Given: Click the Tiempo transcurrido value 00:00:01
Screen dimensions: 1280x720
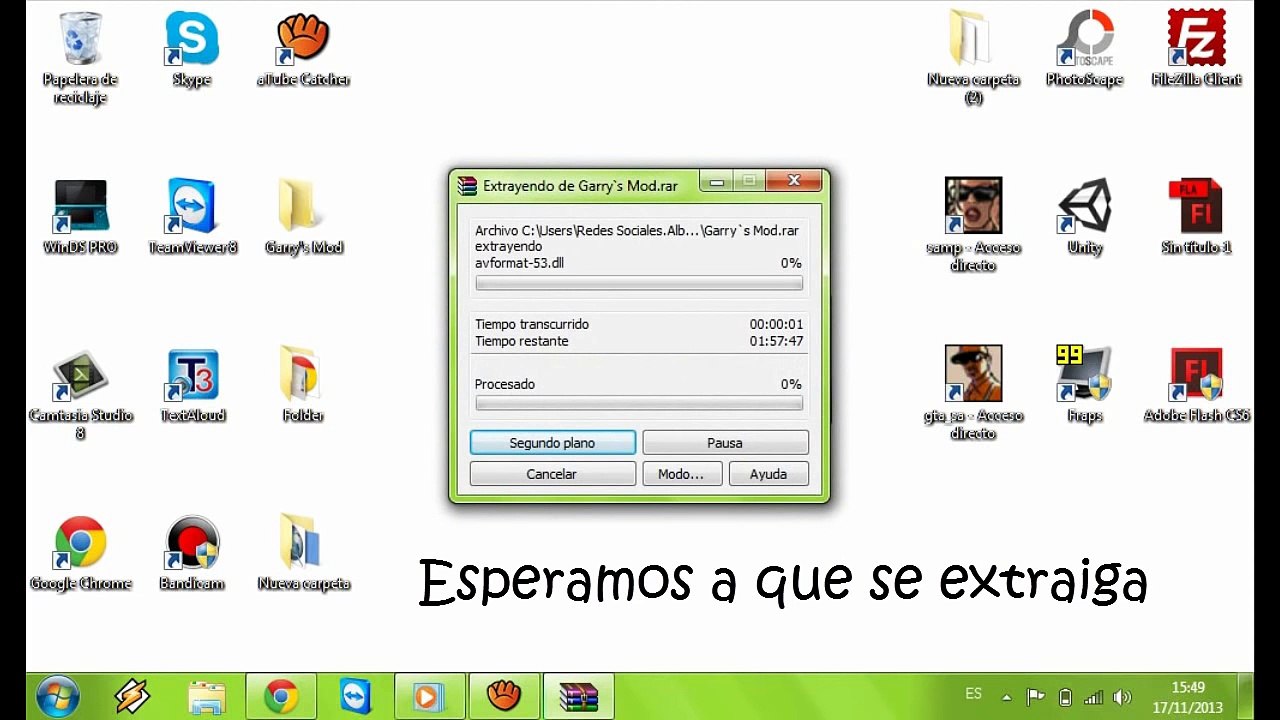Looking at the screenshot, I should point(776,324).
